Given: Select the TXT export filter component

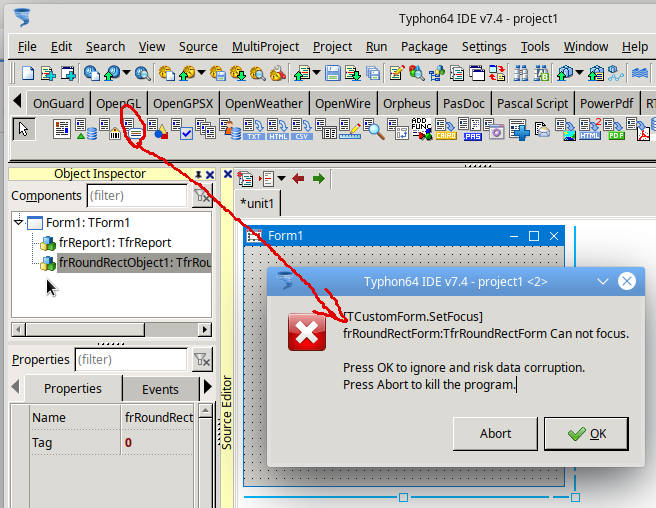Looking at the screenshot, I should coord(254,129).
